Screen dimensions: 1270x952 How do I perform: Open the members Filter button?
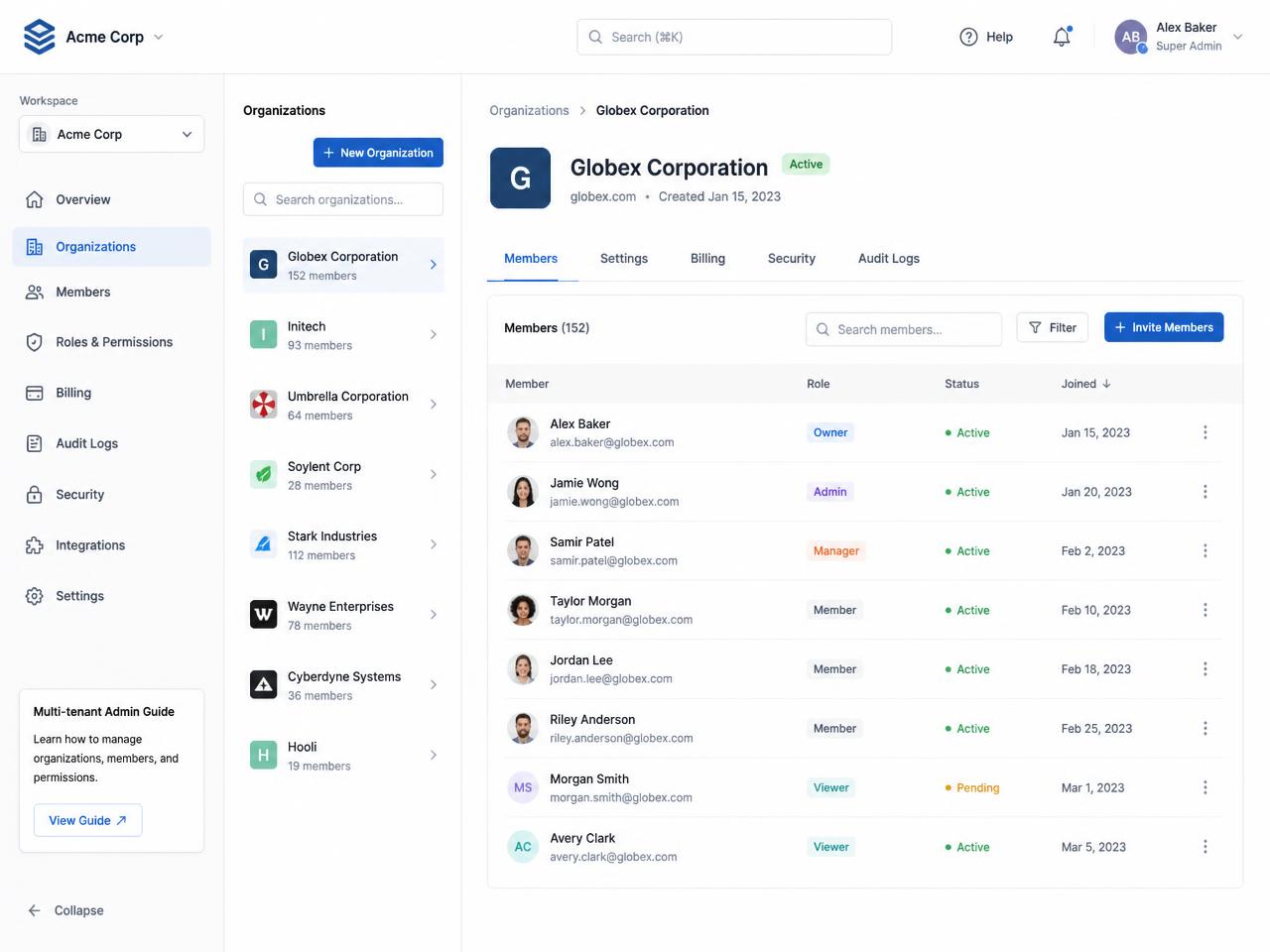tap(1053, 327)
